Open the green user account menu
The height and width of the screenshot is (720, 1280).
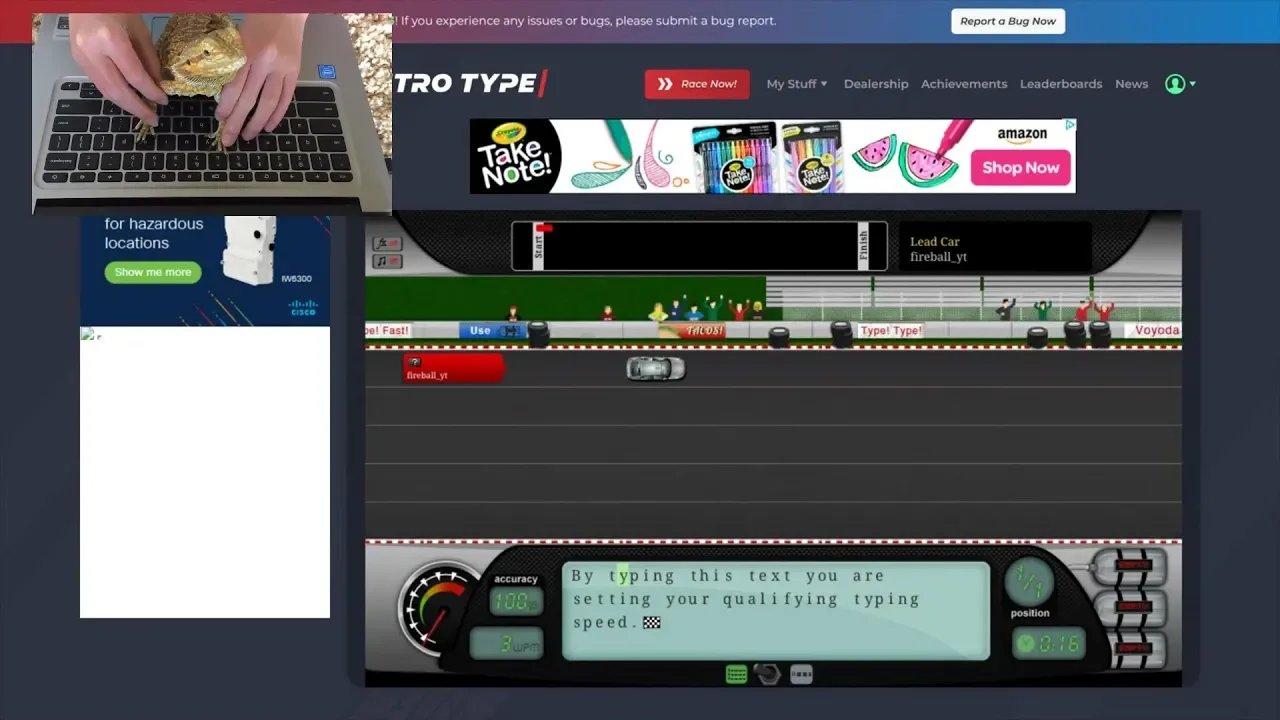[x=1180, y=84]
